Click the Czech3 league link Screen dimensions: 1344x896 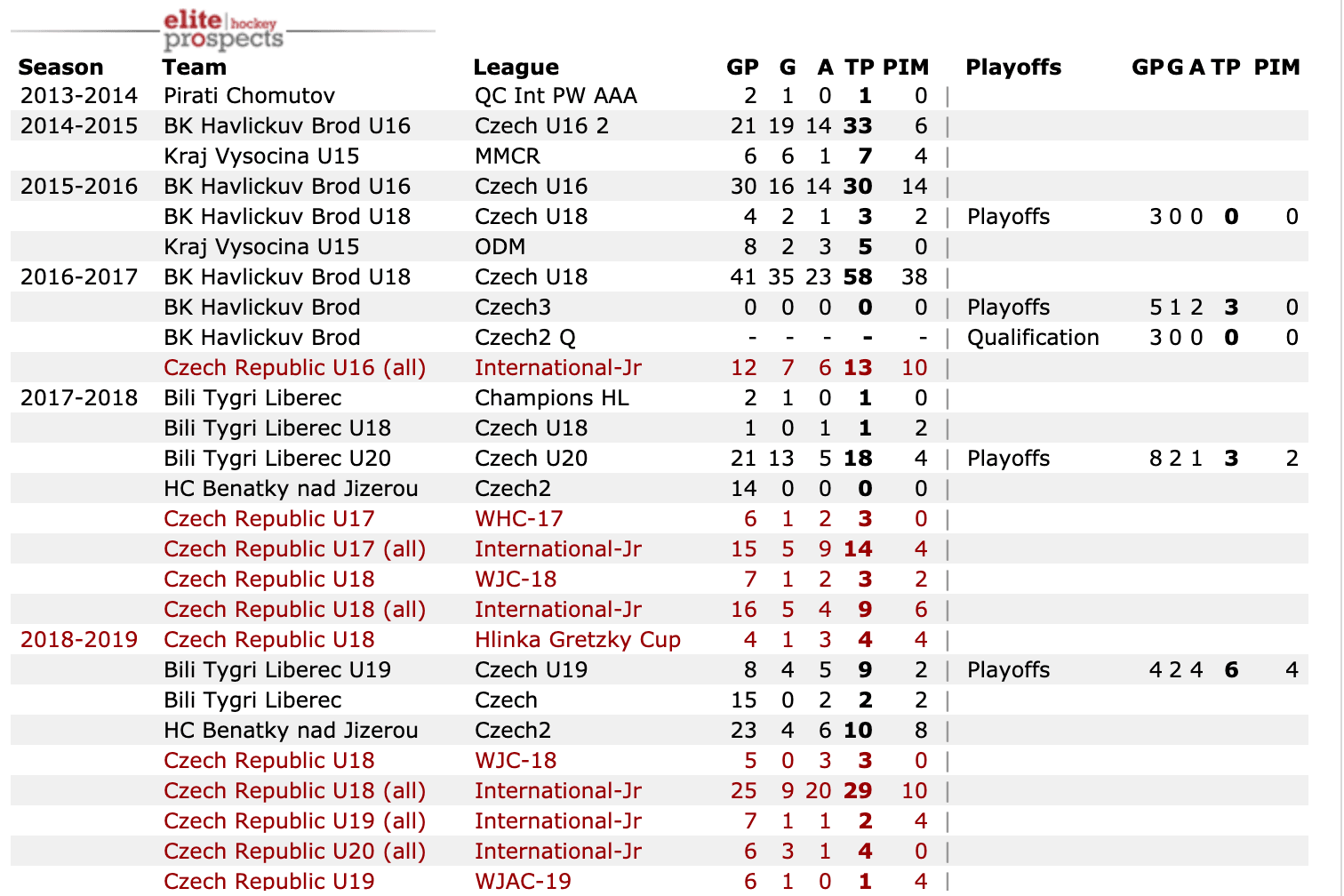coord(512,308)
